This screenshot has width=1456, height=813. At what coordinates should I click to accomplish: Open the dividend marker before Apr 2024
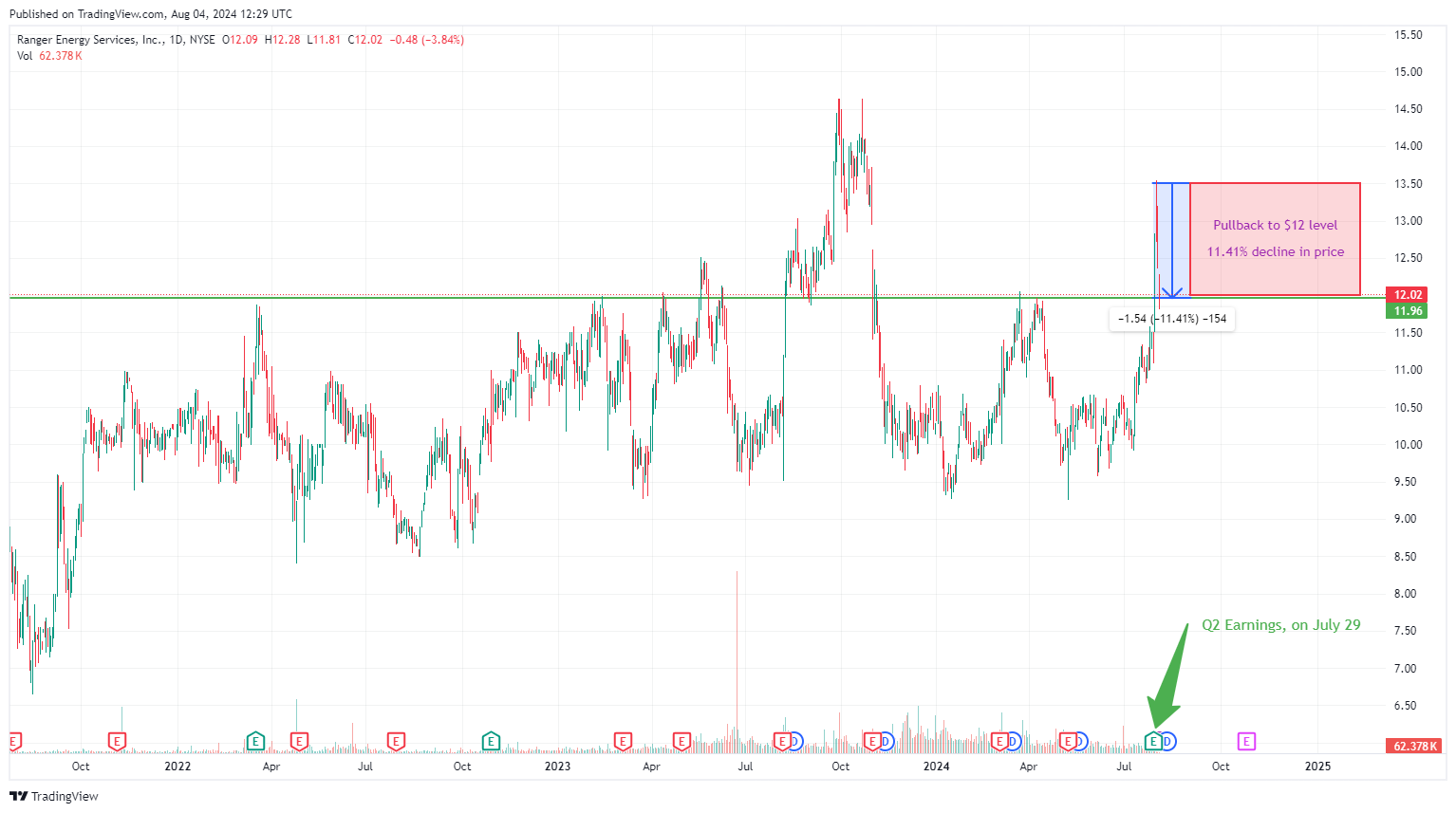1014,741
